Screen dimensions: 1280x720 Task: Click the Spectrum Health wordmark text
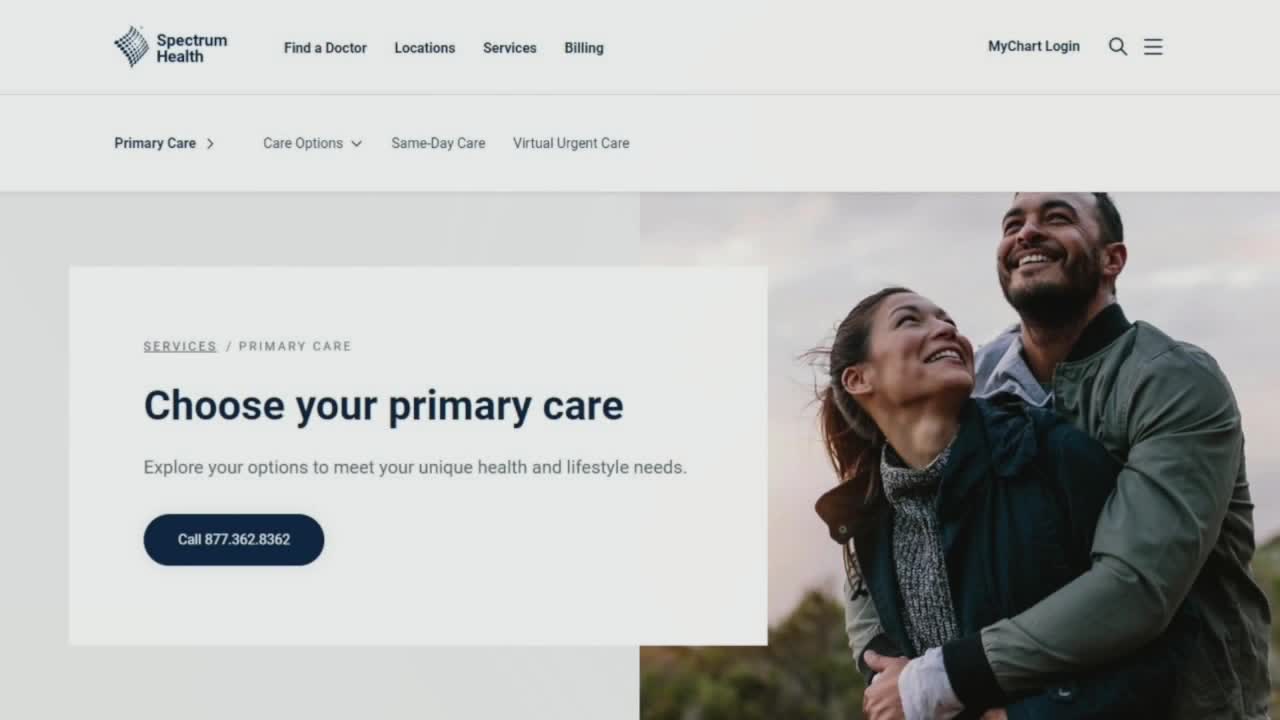click(x=191, y=48)
